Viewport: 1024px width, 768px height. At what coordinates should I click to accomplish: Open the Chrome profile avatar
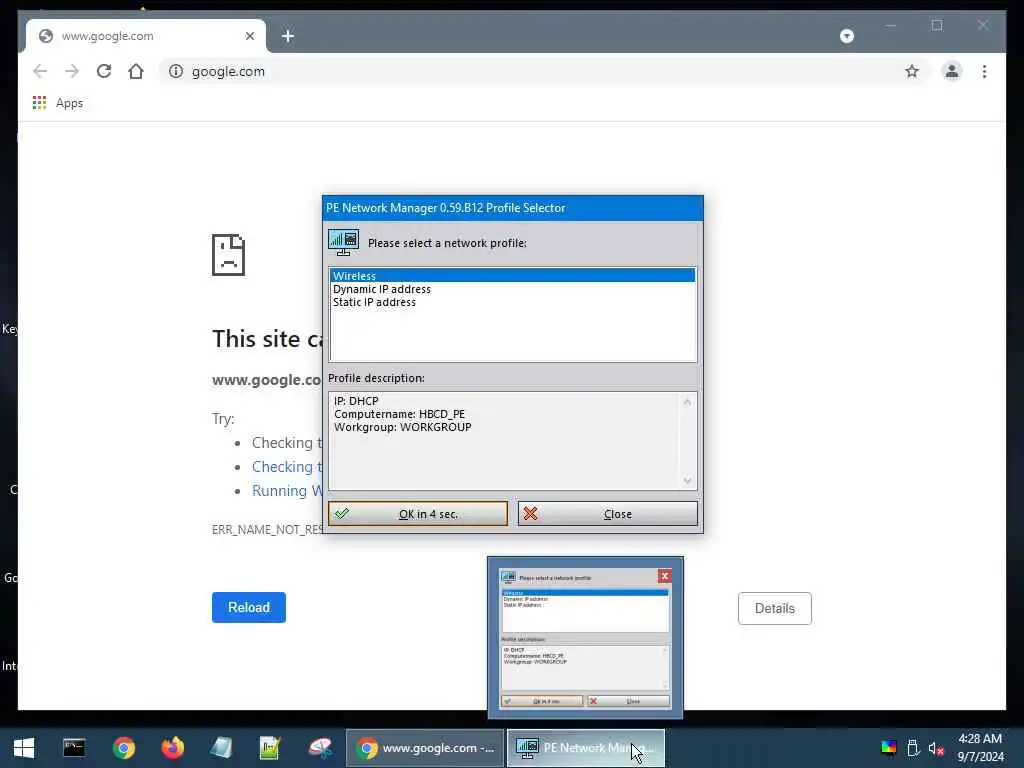pyautogui.click(x=952, y=71)
